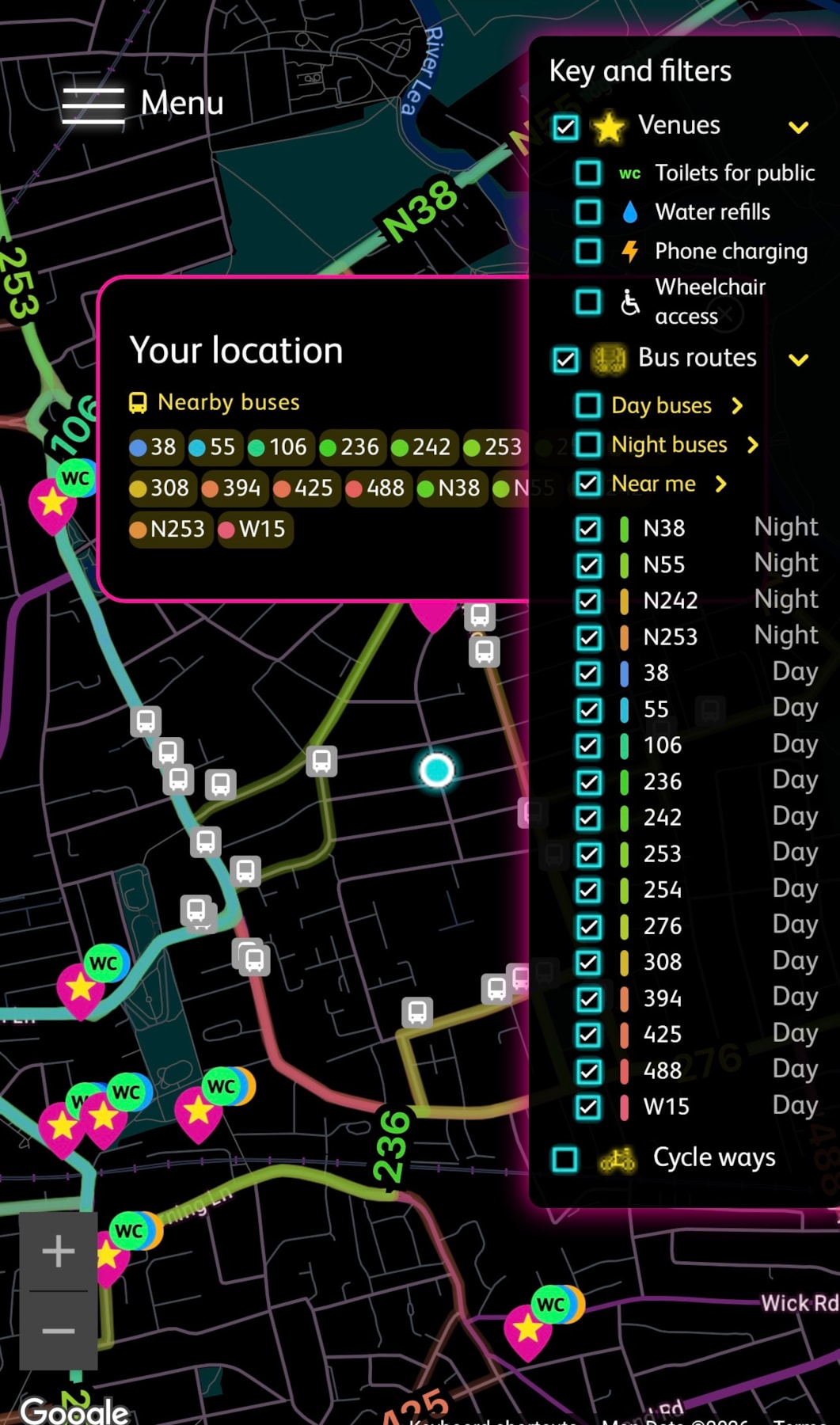
Task: Click the Google logo on the map
Action: [74, 1411]
